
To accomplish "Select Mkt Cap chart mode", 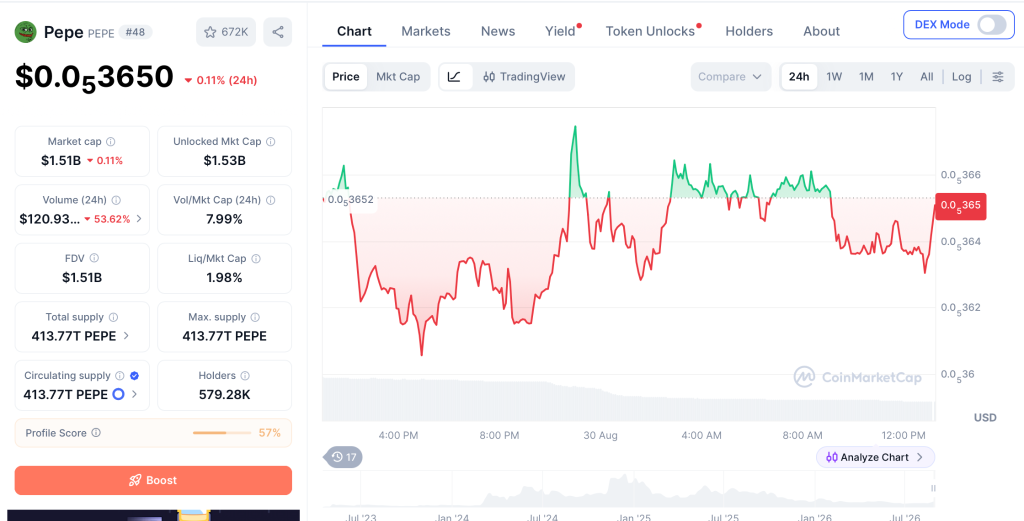I will 398,76.
